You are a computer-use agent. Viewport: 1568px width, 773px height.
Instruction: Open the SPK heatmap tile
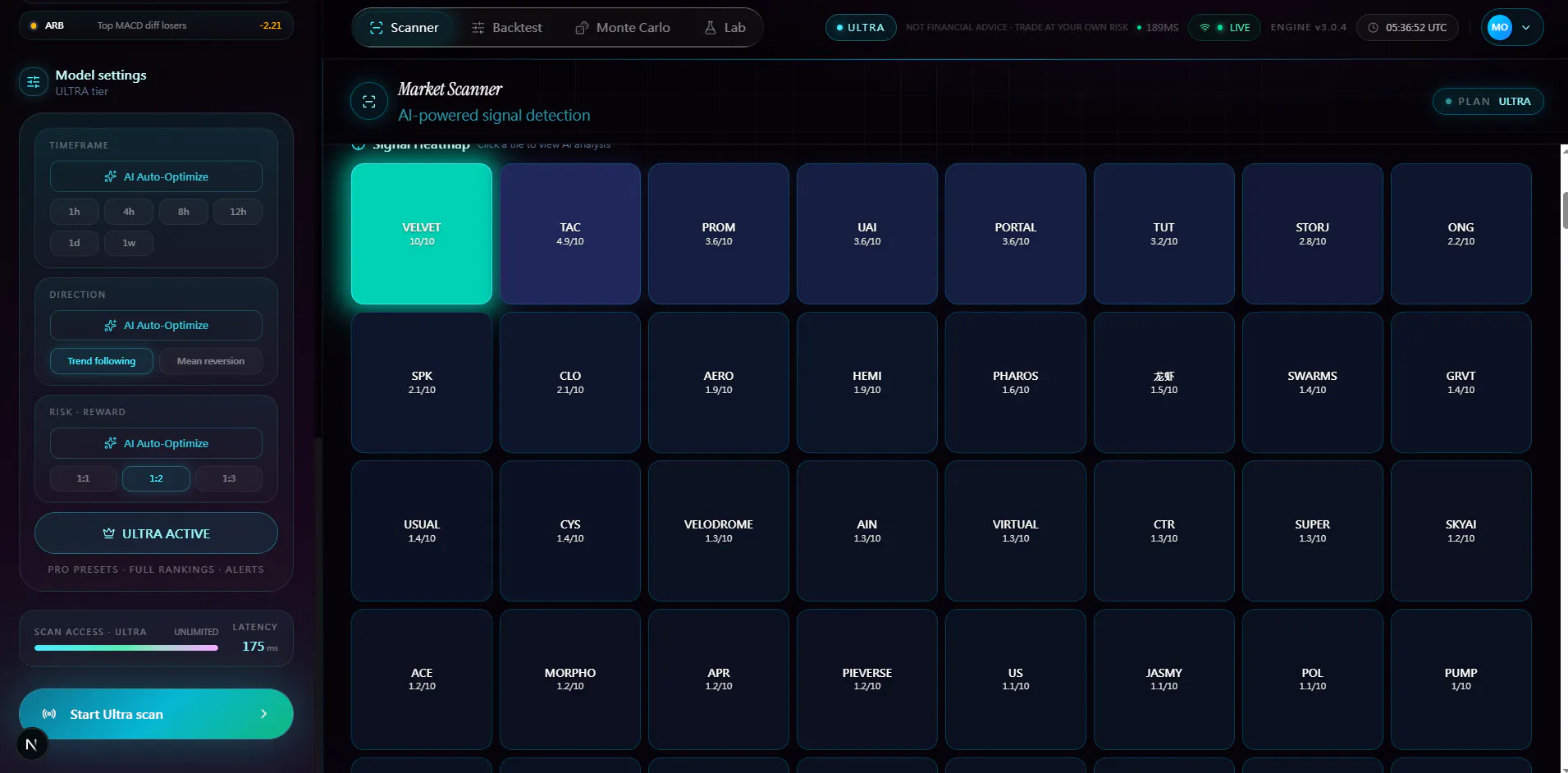(422, 382)
